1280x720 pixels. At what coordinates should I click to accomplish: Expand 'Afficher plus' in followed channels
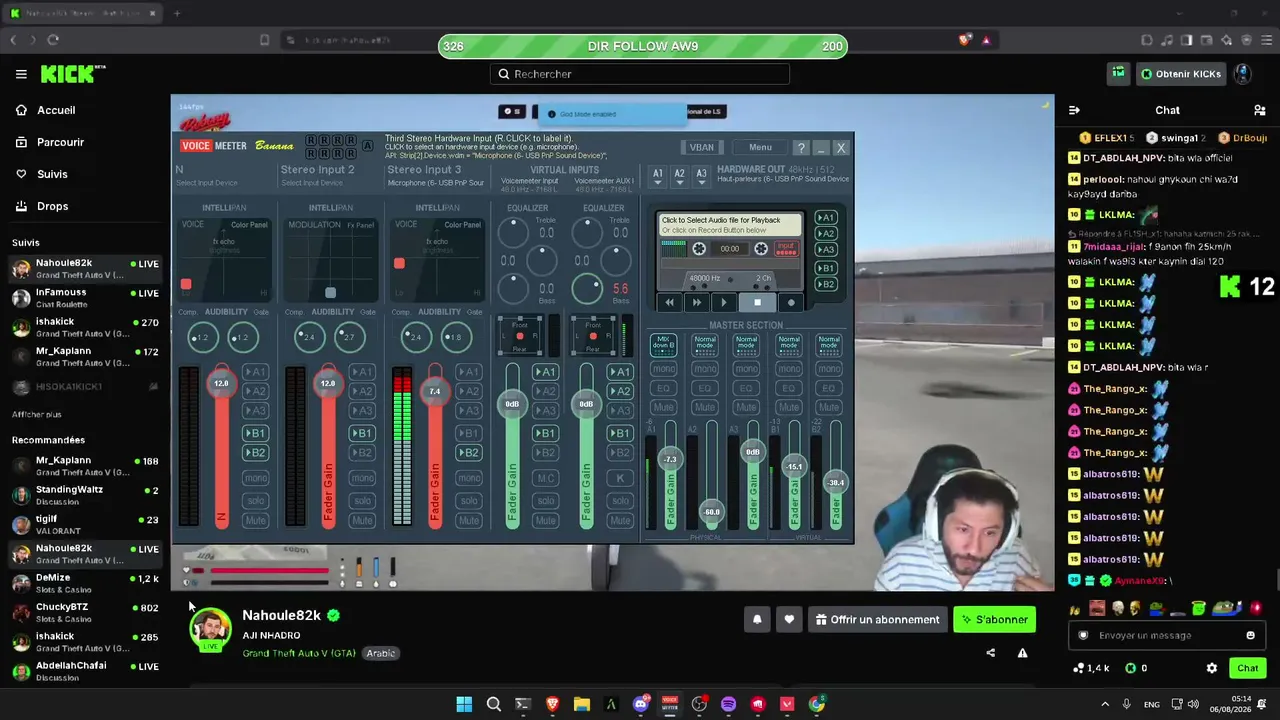click(37, 414)
